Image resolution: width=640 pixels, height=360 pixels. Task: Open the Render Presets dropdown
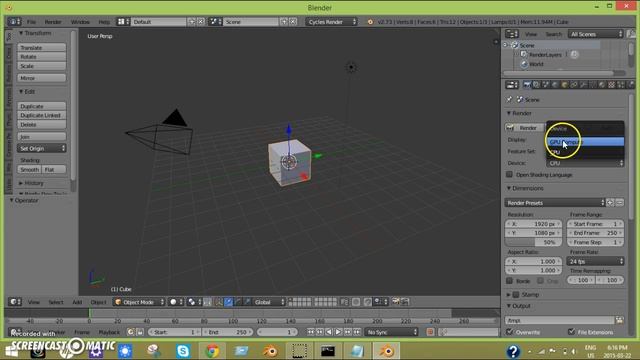pyautogui.click(x=555, y=202)
